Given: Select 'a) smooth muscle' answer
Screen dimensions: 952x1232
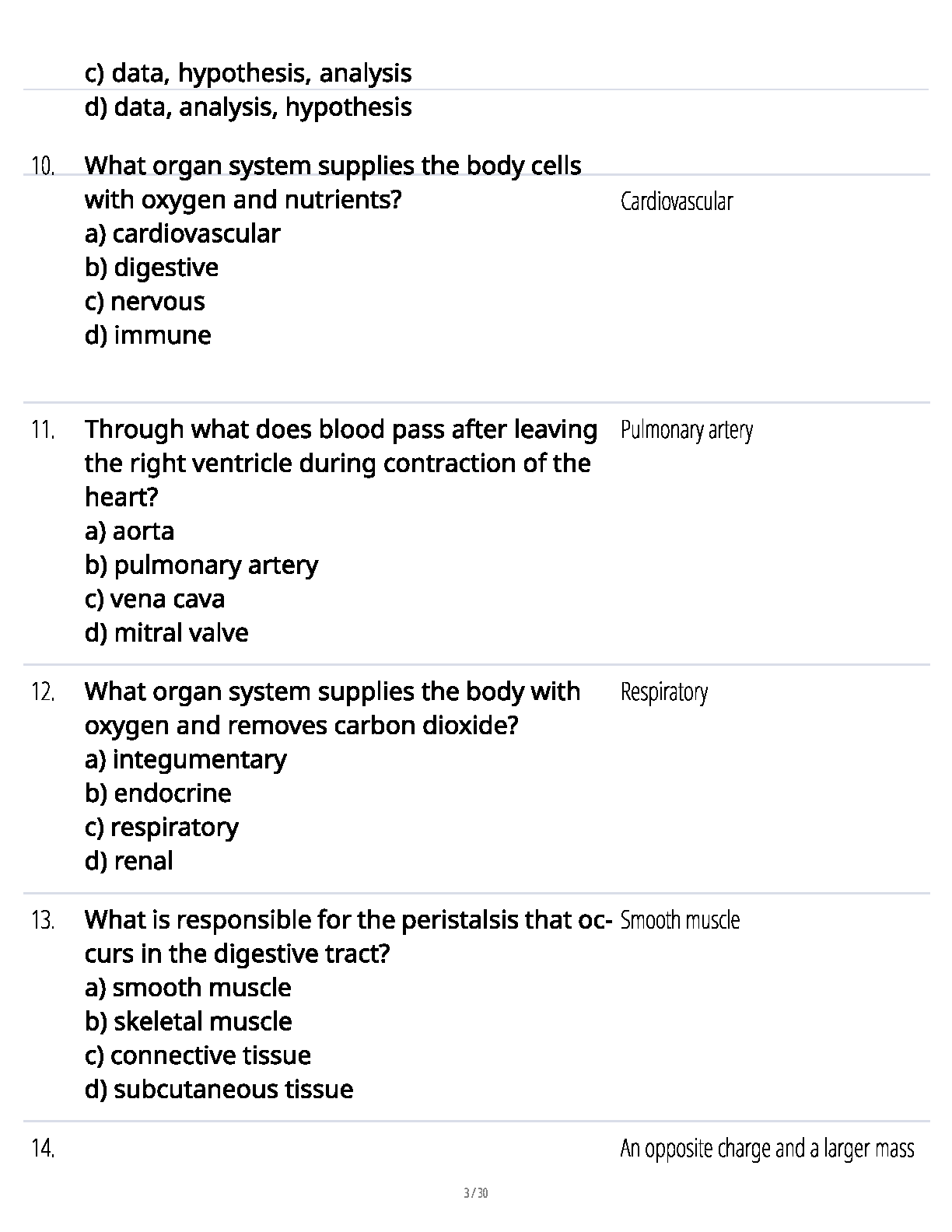Looking at the screenshot, I should pos(187,988).
